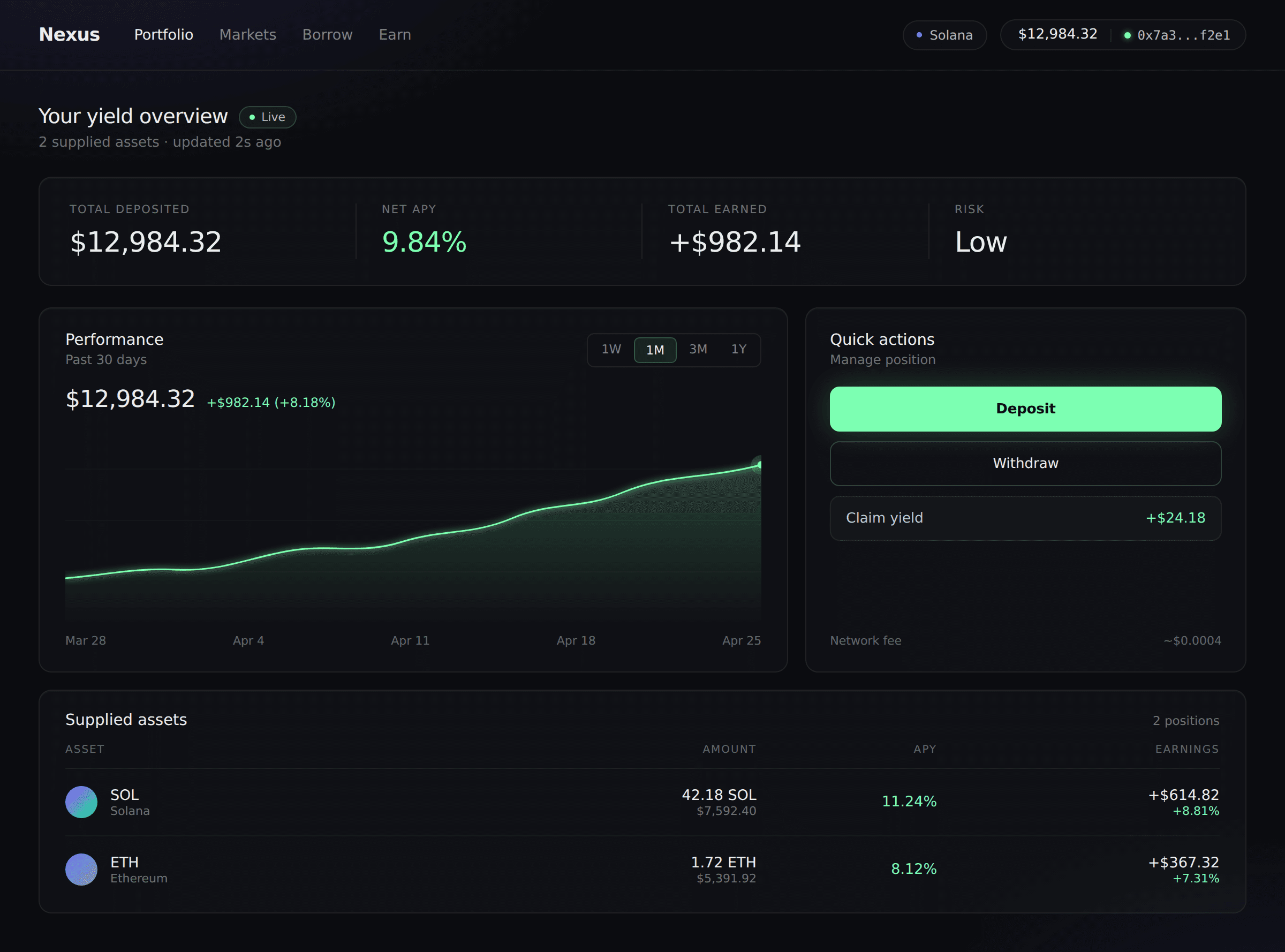This screenshot has height=952, width=1285.
Task: Click the ETH earnings +$367.32
Action: tap(1184, 862)
